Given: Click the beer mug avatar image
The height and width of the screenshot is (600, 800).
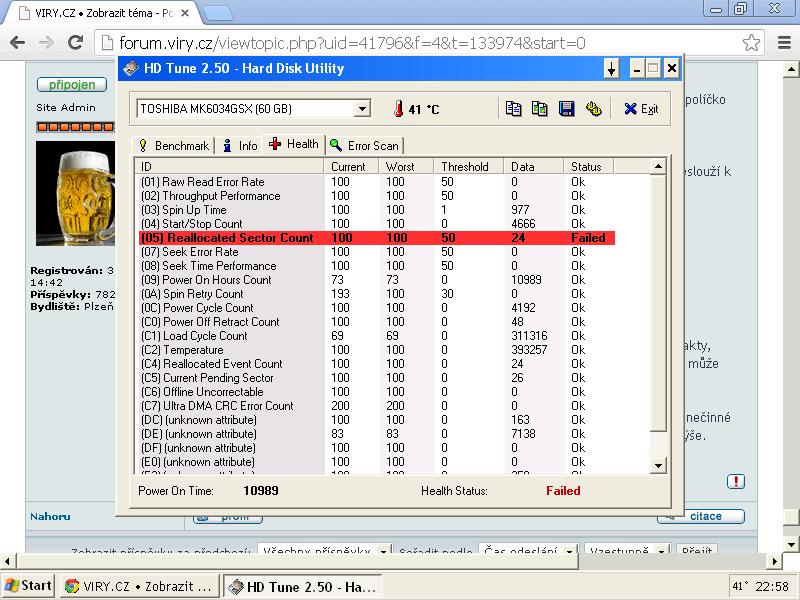Looking at the screenshot, I should [x=76, y=193].
